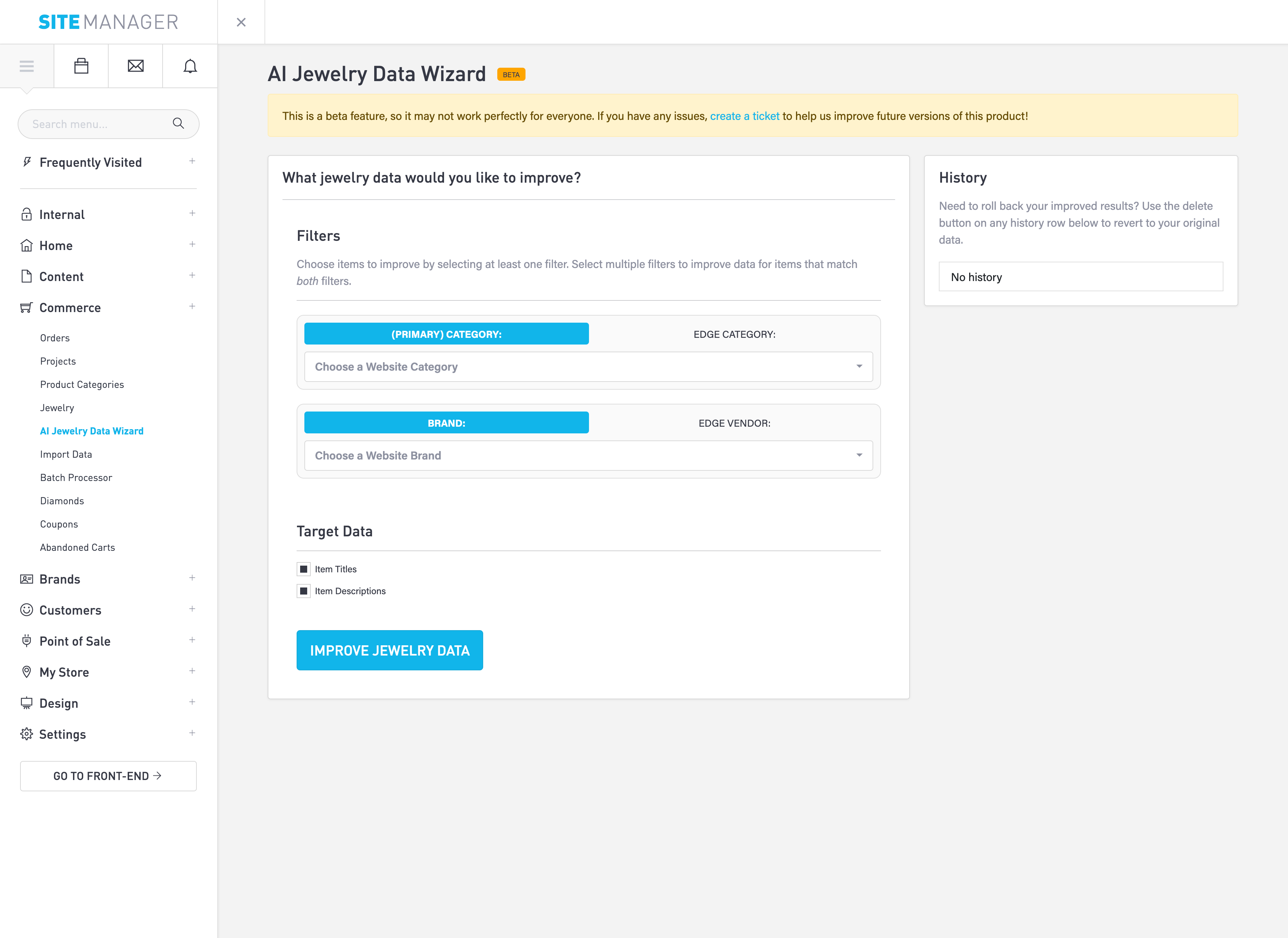
Task: Follow the create a ticket link
Action: click(745, 116)
